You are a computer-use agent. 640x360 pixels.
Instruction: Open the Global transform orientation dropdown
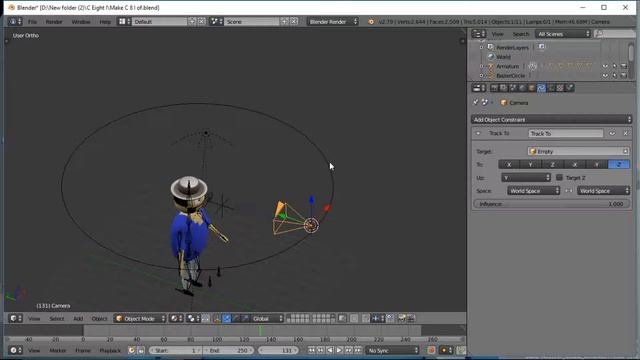coord(266,318)
